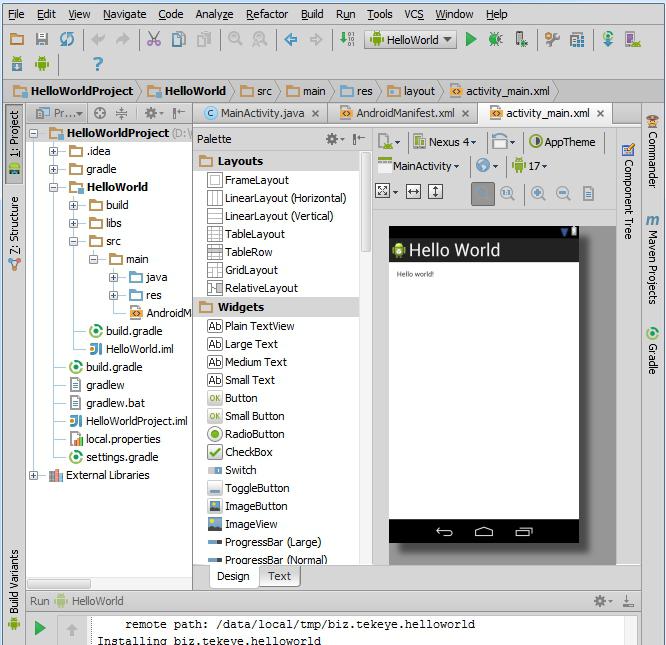Click the Open folder toolbar icon
This screenshot has height=645, width=666.
[x=17, y=39]
